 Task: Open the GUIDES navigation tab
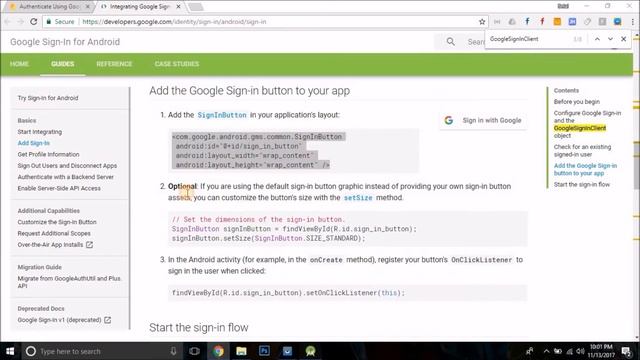pos(62,64)
